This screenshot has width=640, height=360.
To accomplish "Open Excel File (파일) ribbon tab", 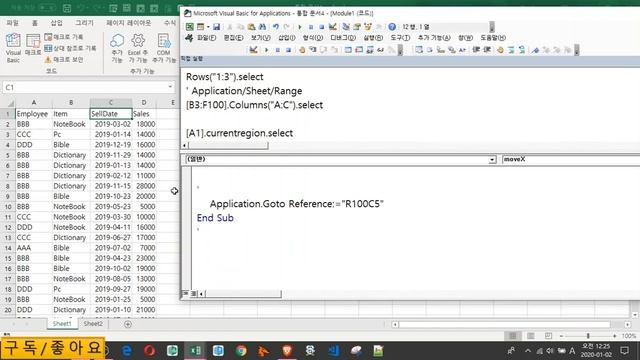I will [x=13, y=23].
